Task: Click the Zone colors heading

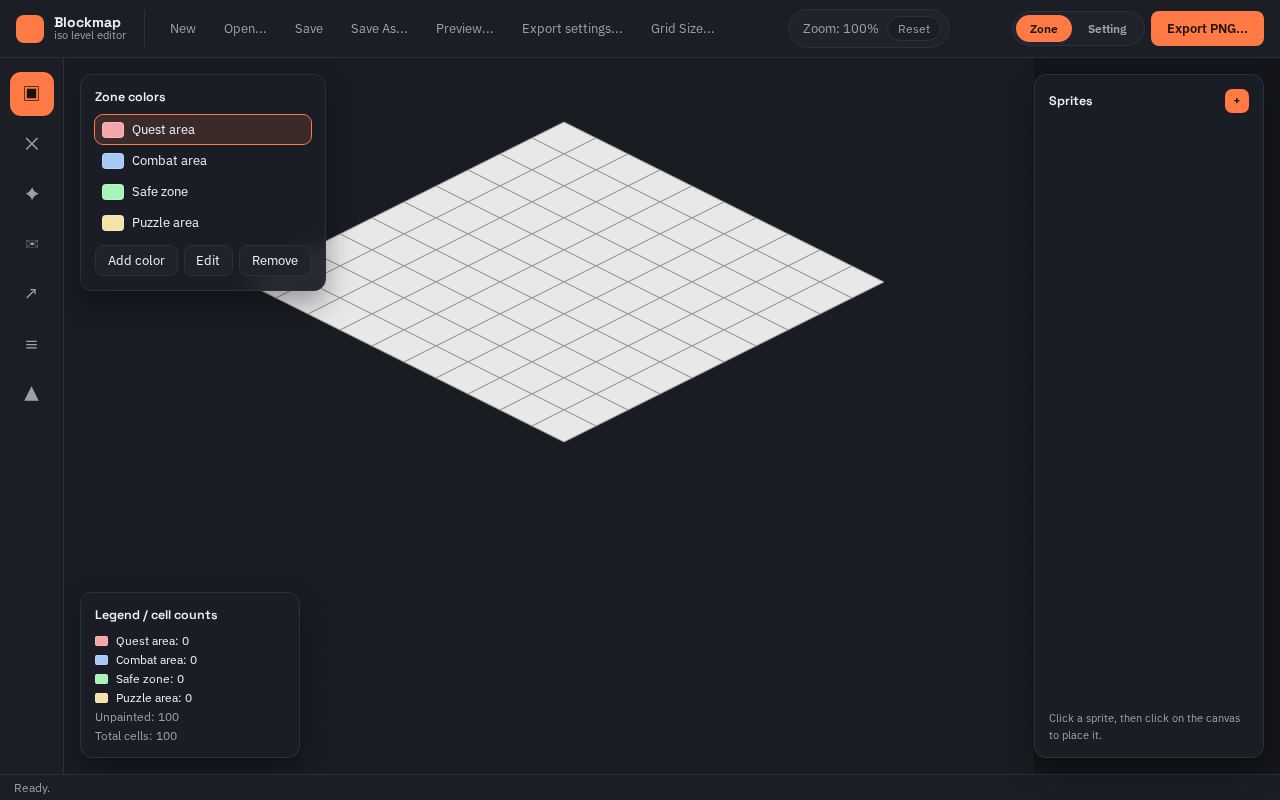Action: click(x=130, y=97)
